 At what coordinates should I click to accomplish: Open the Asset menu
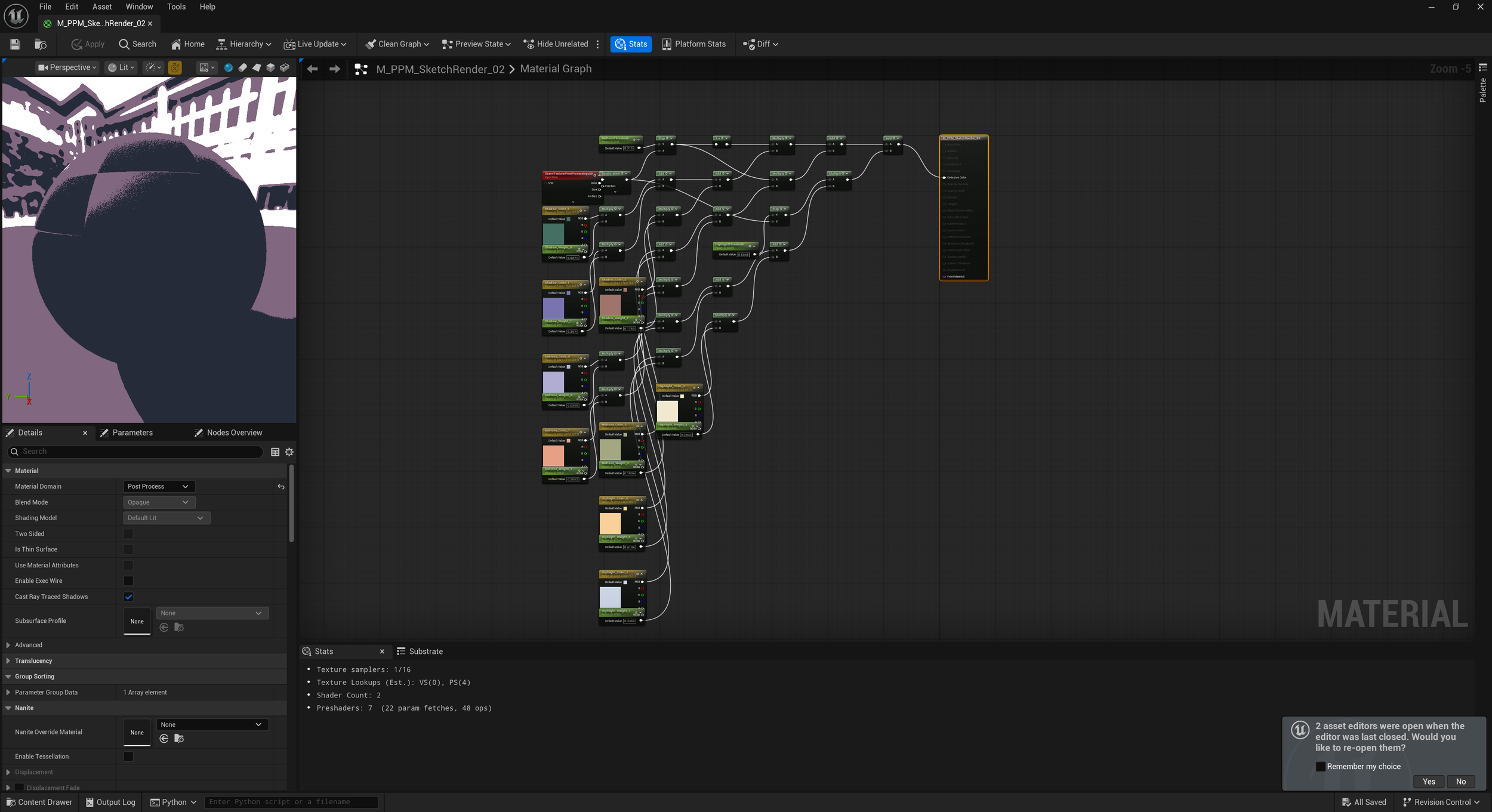point(101,7)
